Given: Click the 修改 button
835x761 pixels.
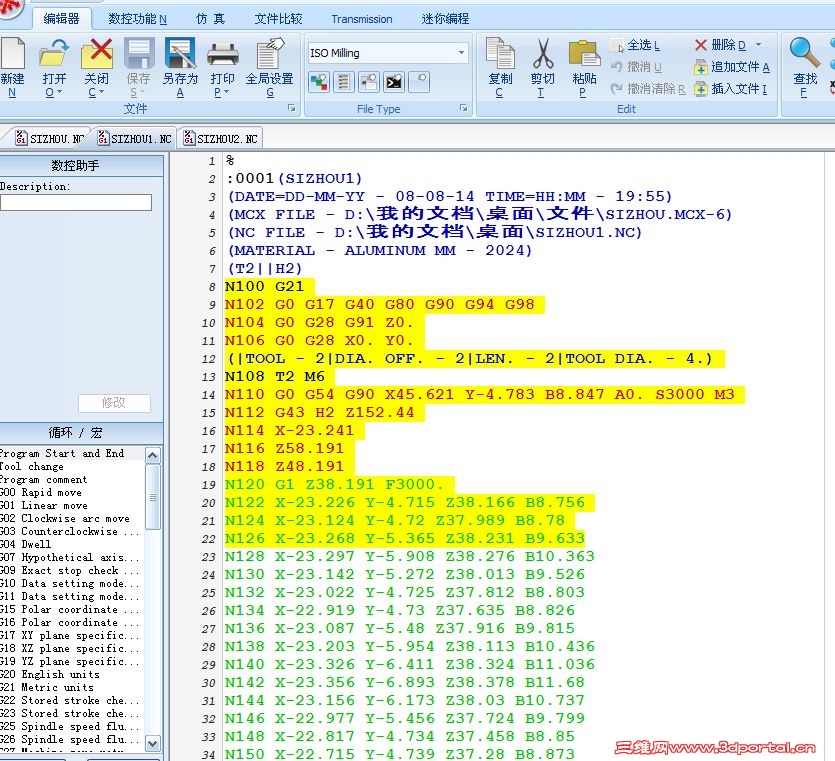Looking at the screenshot, I should pyautogui.click(x=114, y=403).
